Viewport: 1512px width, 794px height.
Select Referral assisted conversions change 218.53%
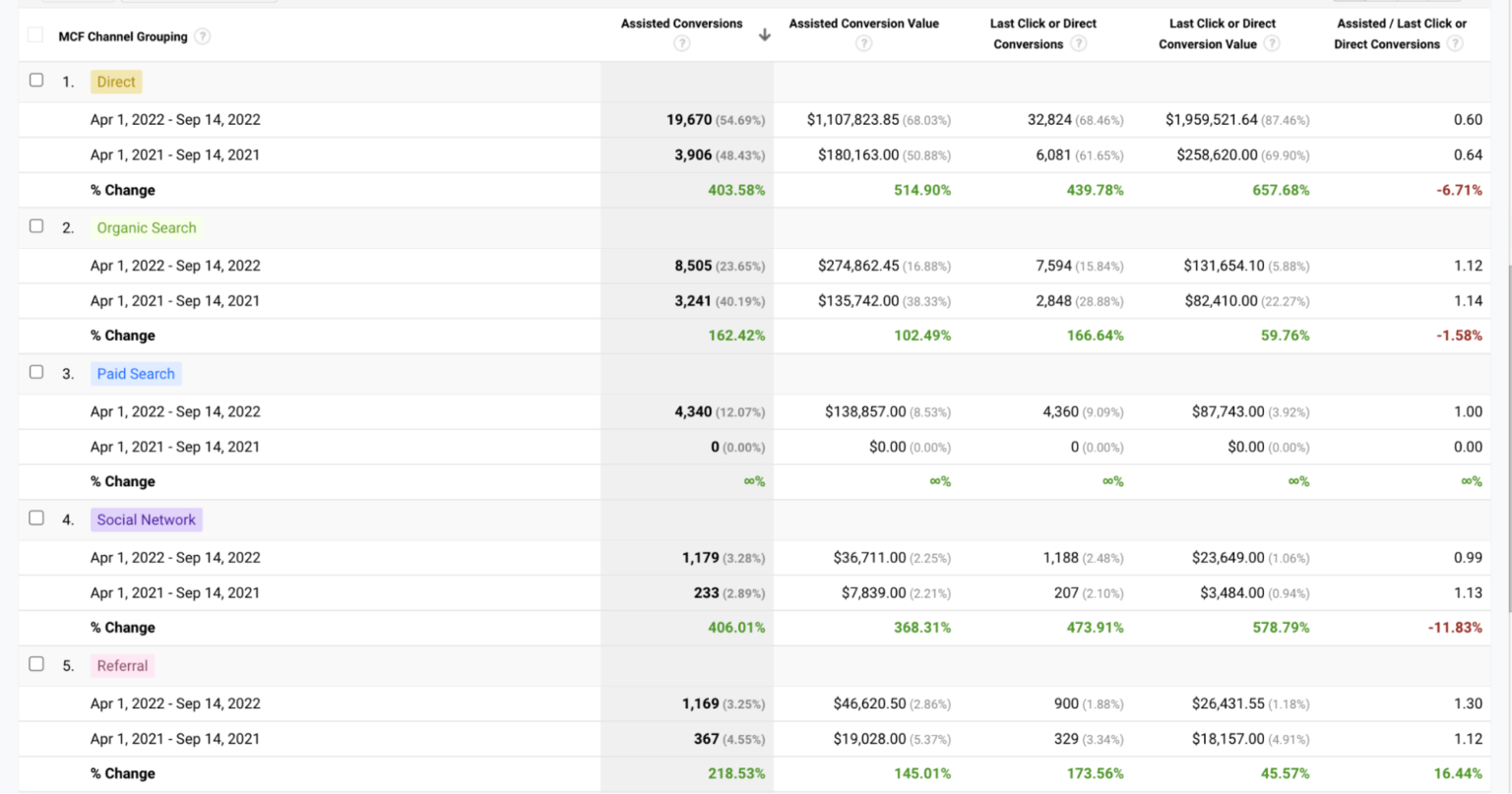[736, 773]
